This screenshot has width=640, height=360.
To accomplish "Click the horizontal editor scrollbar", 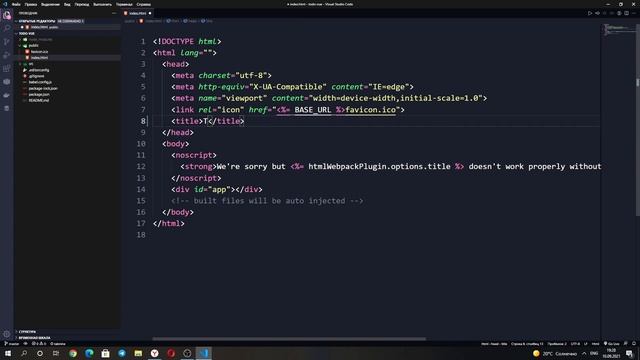I will tap(289, 338).
